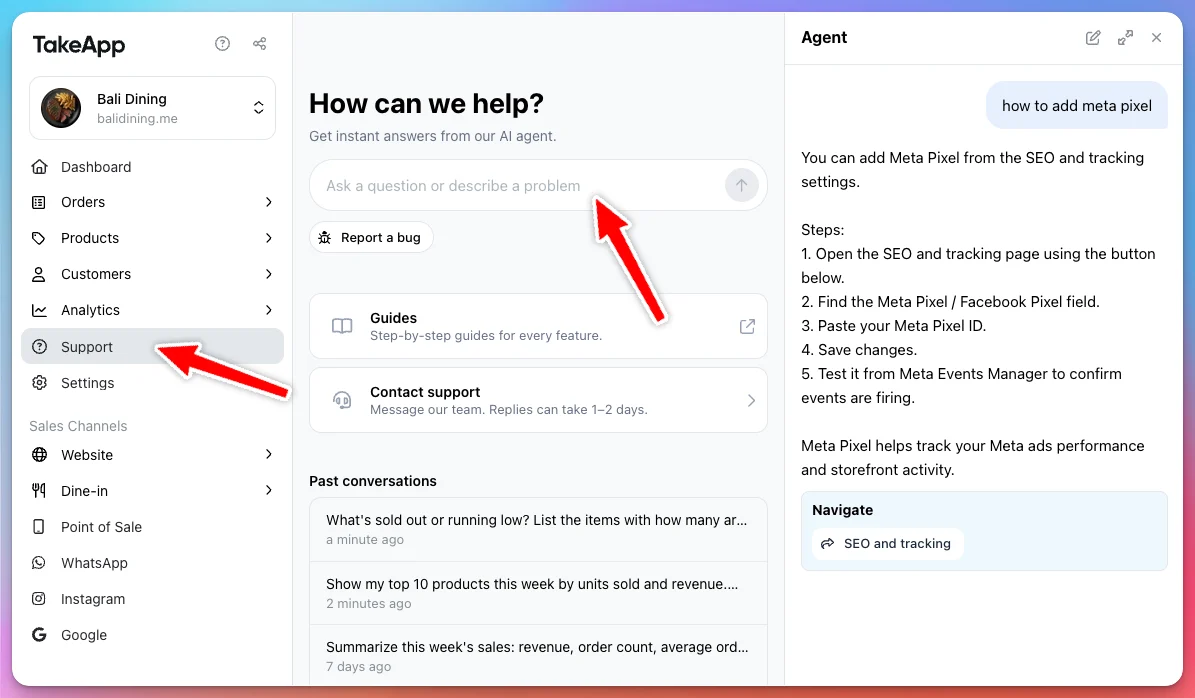Click the send arrow button in question field

742,185
